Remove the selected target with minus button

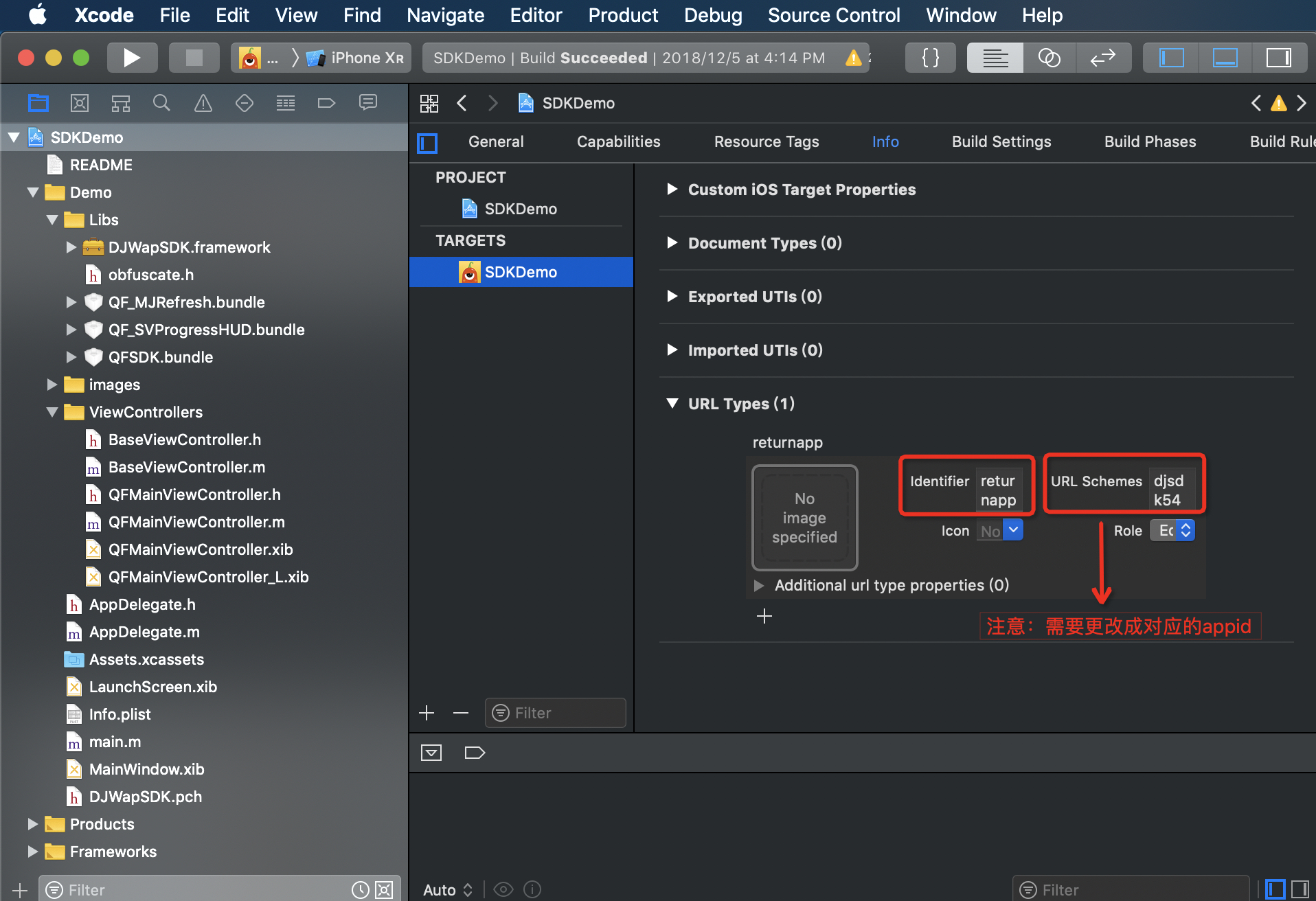pos(461,713)
